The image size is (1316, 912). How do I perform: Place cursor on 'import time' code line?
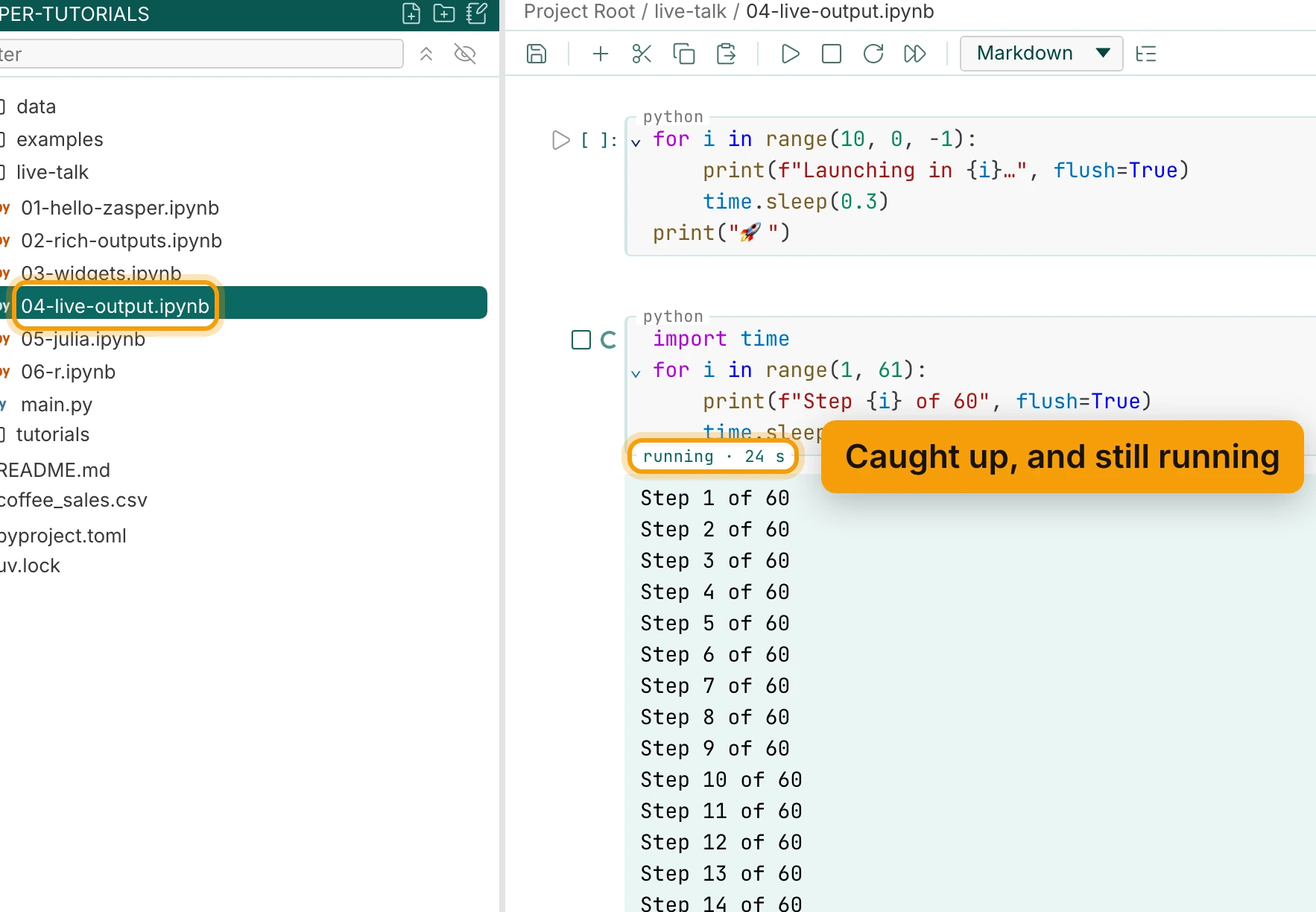click(x=721, y=339)
